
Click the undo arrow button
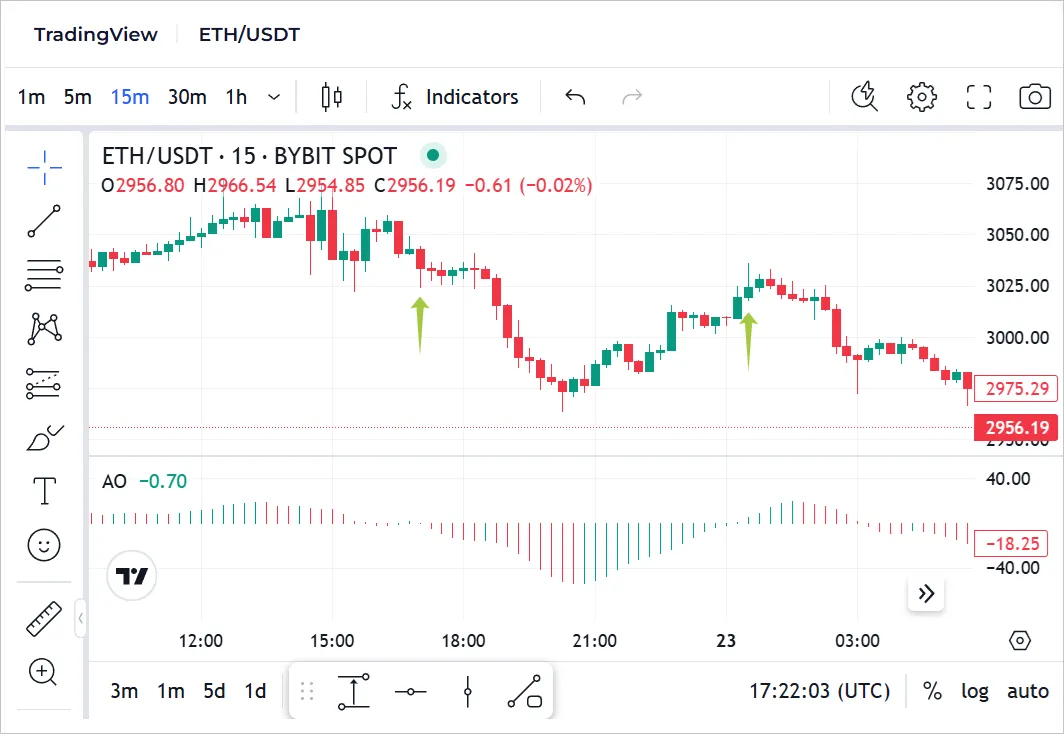click(x=575, y=97)
